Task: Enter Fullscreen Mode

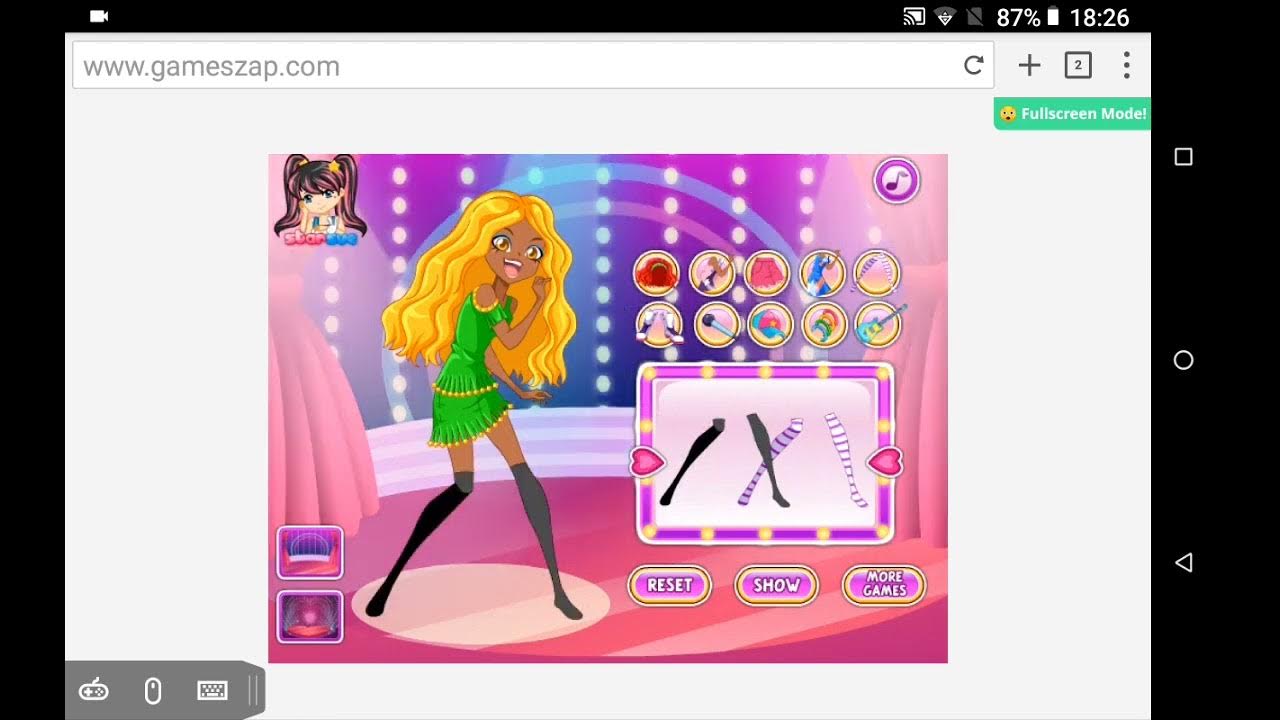Action: pos(1072,114)
